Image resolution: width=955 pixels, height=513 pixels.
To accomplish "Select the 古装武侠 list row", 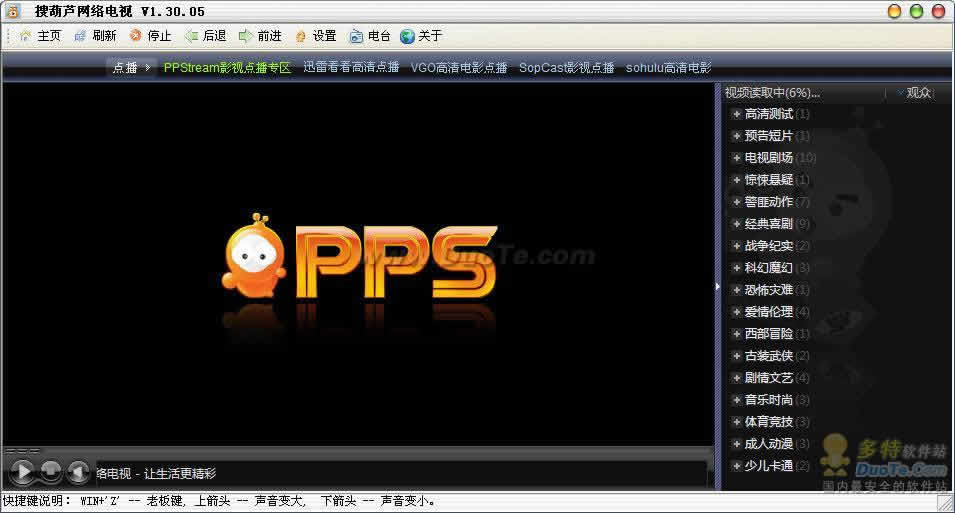I will (x=771, y=356).
